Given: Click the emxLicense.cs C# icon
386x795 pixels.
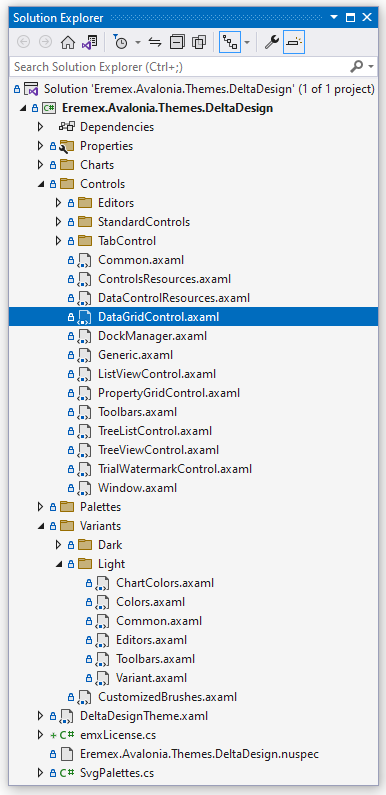Looking at the screenshot, I should (x=67, y=735).
